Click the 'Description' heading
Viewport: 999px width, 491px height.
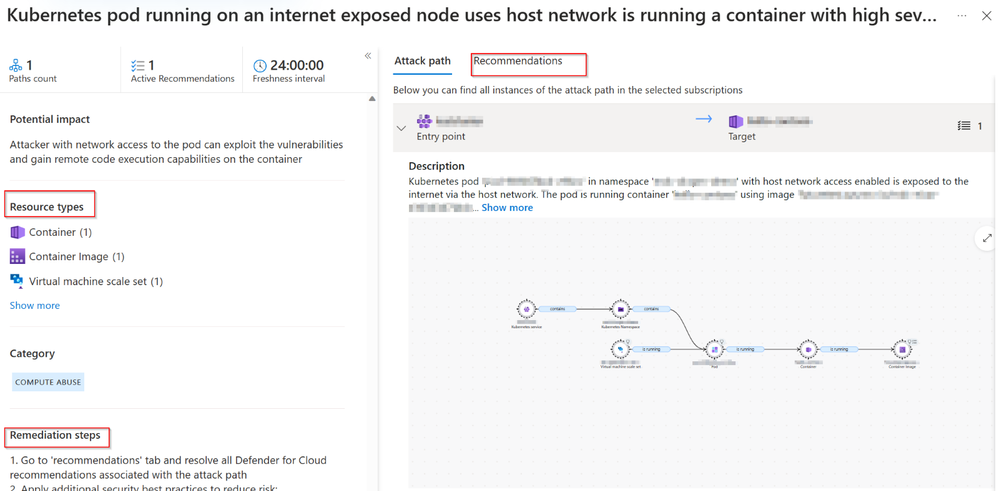coord(436,166)
